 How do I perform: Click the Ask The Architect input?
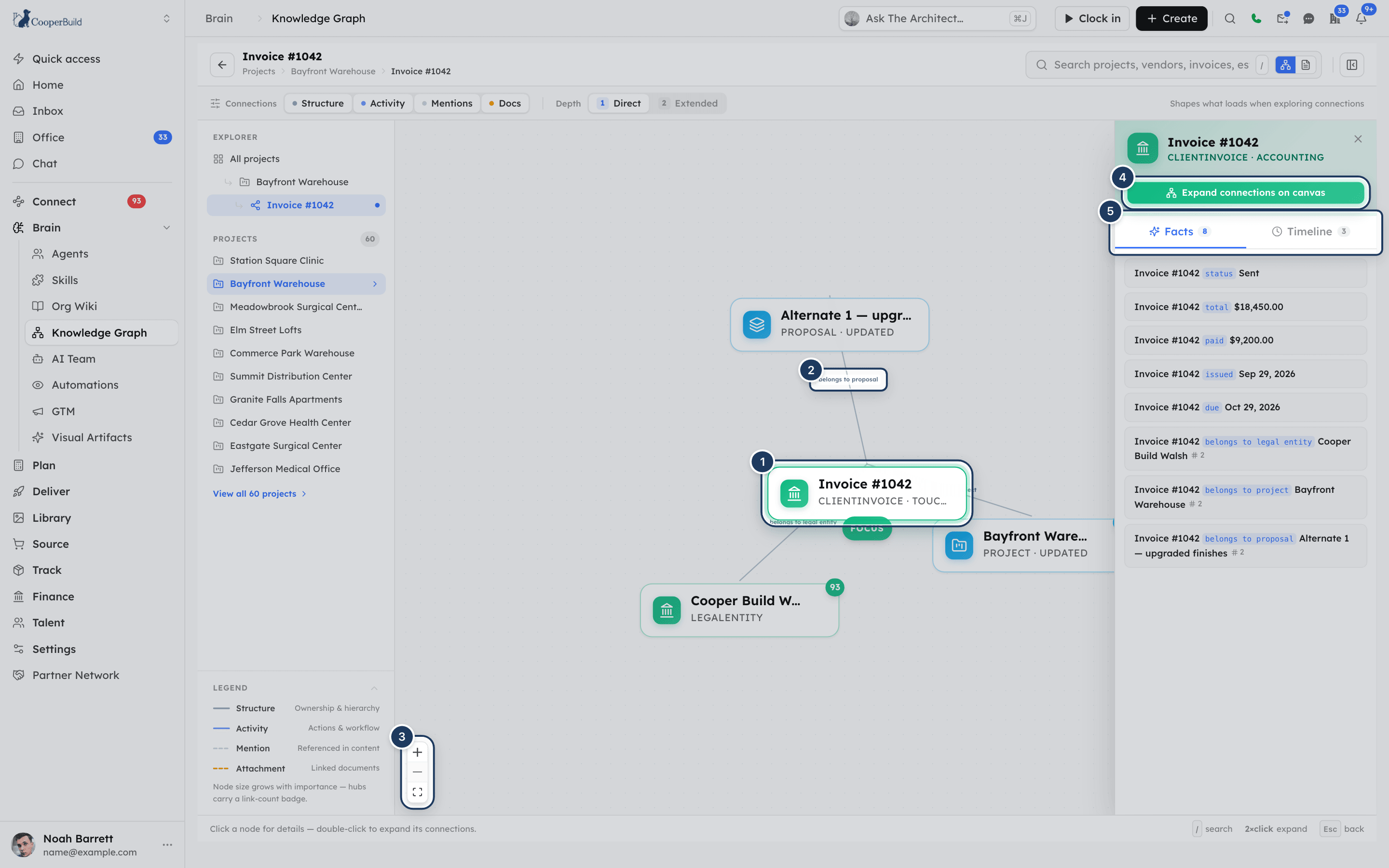[937, 18]
